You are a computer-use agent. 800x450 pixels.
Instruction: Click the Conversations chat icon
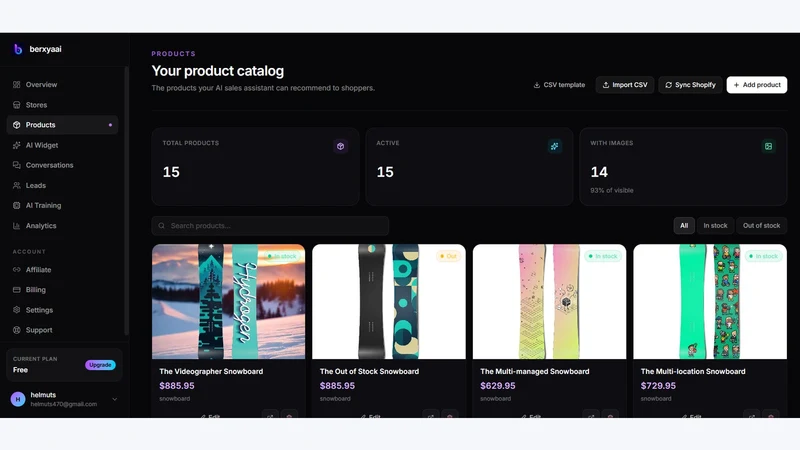[x=16, y=165]
